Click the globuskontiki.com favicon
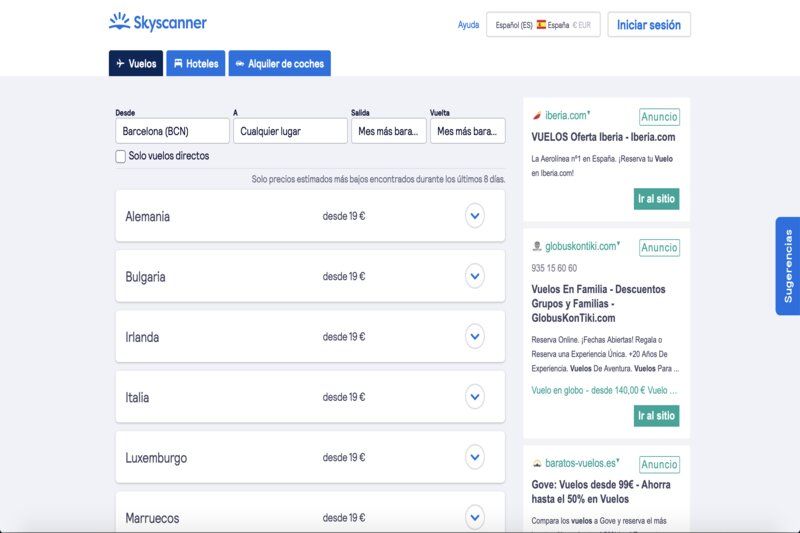 tap(537, 246)
